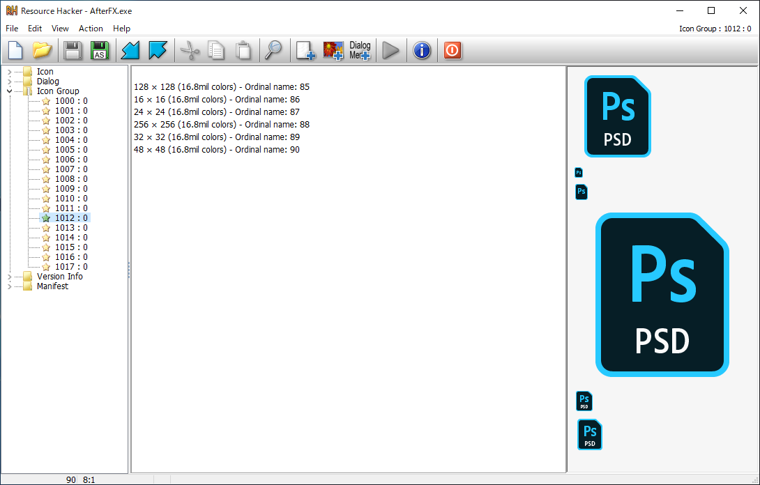
Task: Minimize the Resource Hacker window
Action: pyautogui.click(x=680, y=10)
